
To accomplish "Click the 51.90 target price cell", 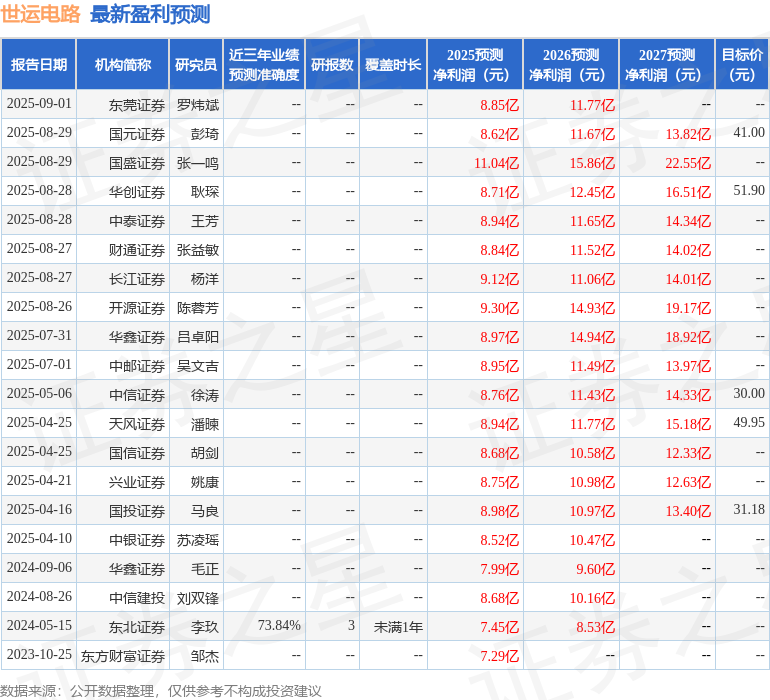I will tap(749, 190).
